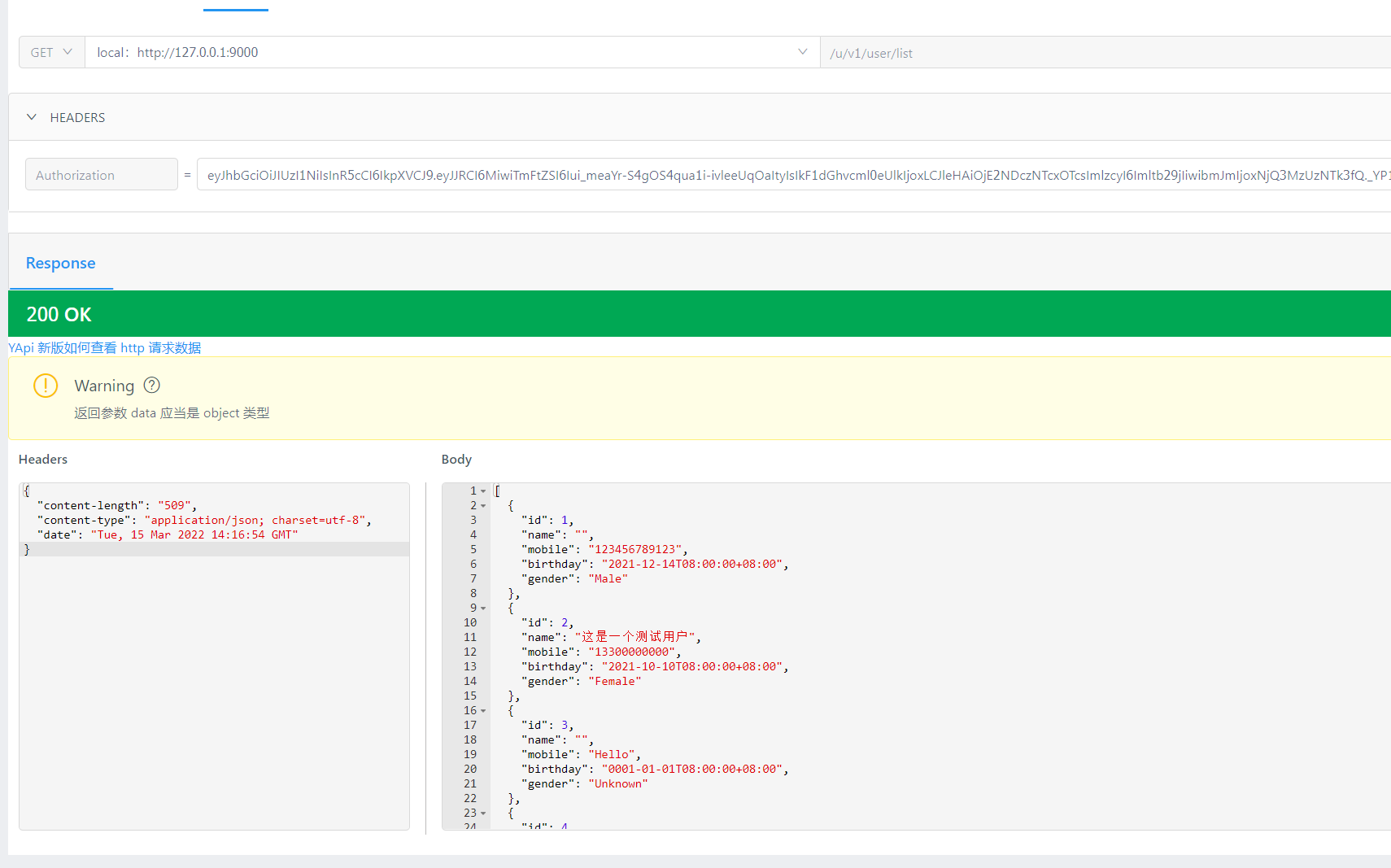This screenshot has height=868, width=1391.
Task: Click the Warning help question-mark icon
Action: coord(152,385)
